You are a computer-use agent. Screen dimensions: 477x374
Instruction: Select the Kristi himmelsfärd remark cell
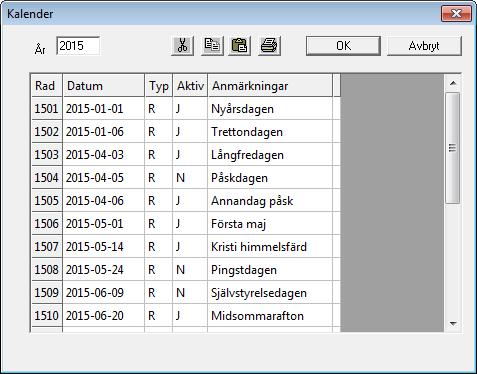point(270,247)
